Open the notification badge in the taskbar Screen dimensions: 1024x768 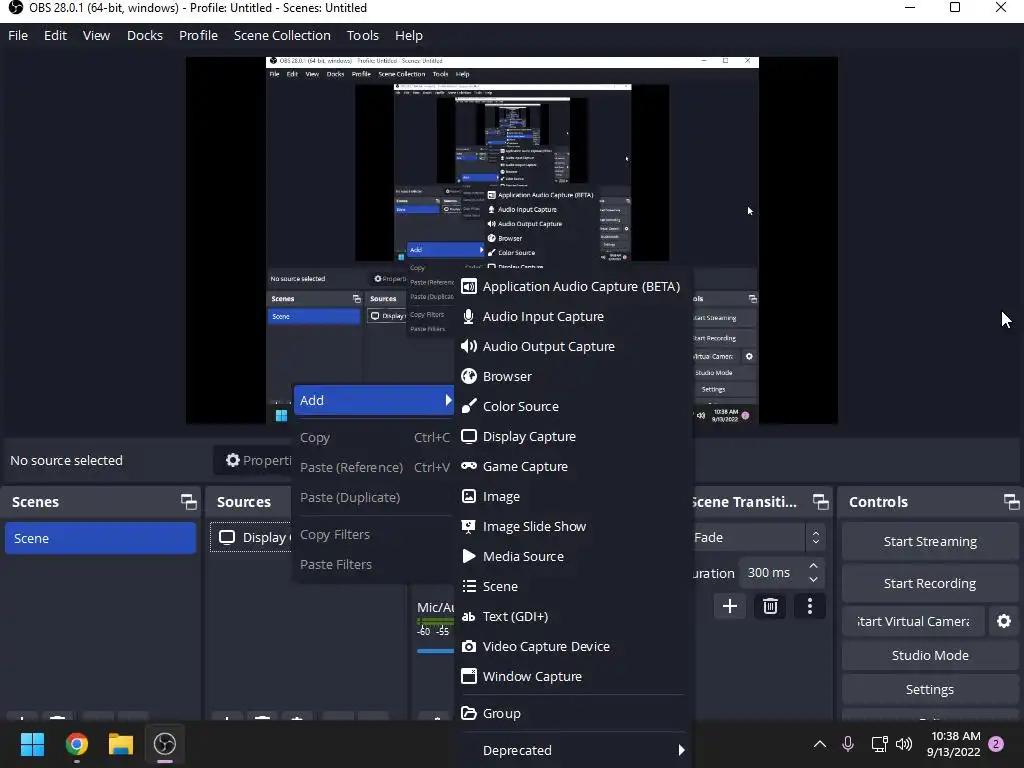(996, 744)
